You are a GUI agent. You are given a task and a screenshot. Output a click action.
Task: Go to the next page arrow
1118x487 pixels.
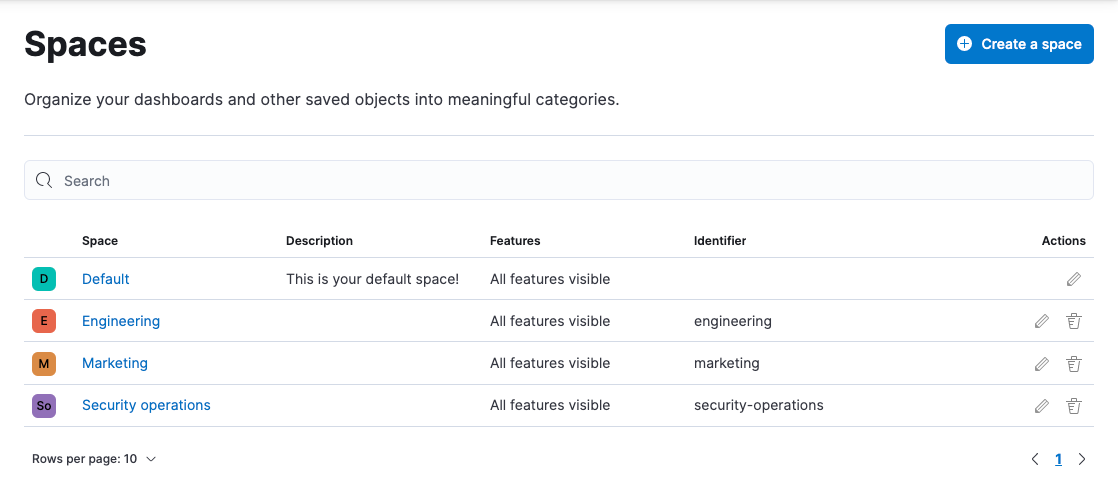pyautogui.click(x=1082, y=459)
